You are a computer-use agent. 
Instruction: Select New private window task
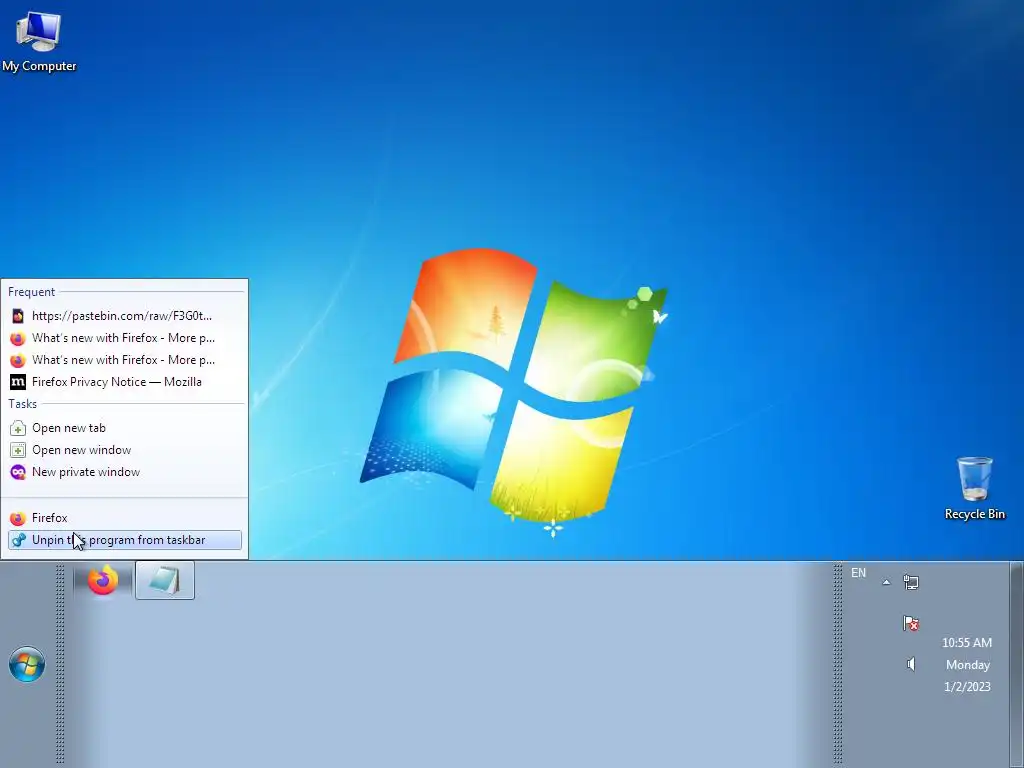point(125,472)
